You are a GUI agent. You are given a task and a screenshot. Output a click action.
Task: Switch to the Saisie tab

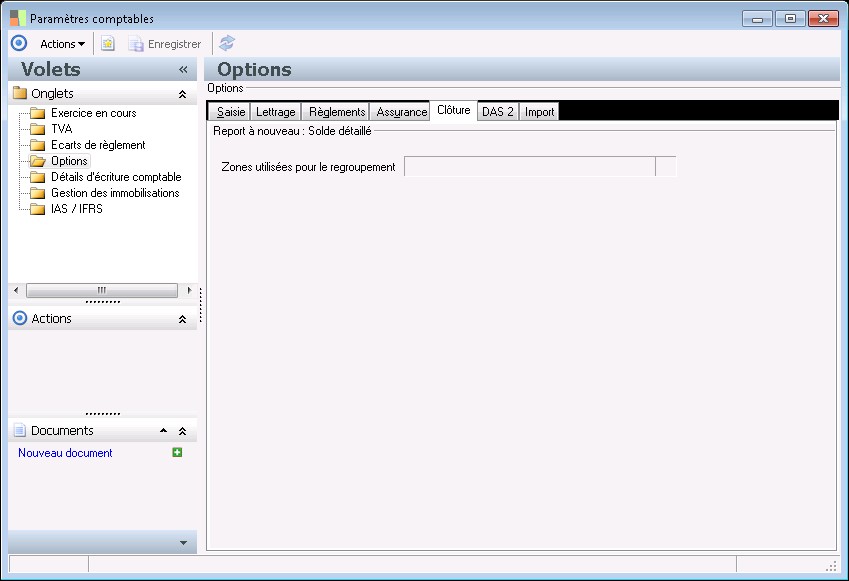pos(230,112)
